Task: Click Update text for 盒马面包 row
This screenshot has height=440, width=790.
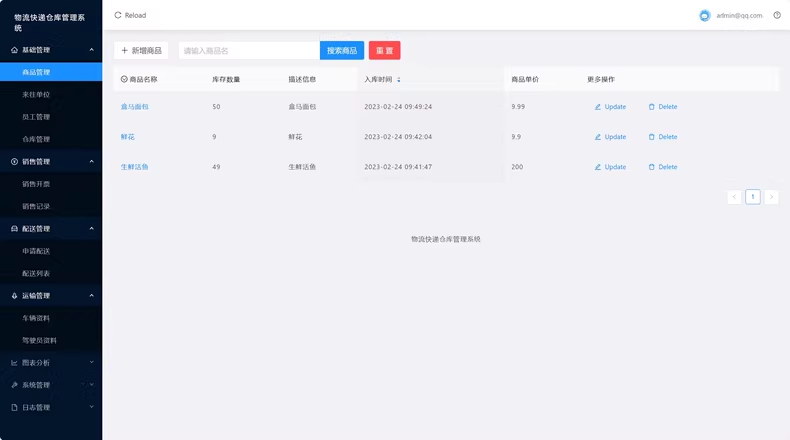Action: click(x=615, y=107)
